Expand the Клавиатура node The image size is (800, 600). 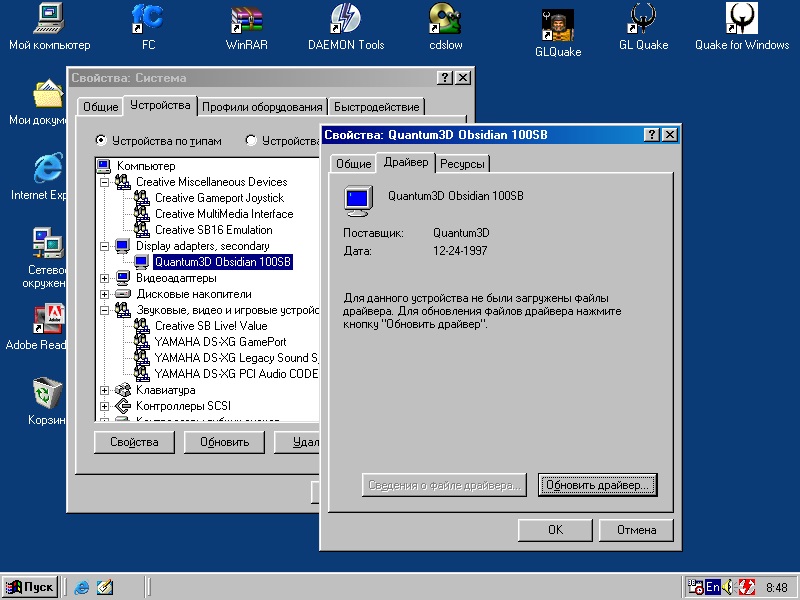click(105, 390)
